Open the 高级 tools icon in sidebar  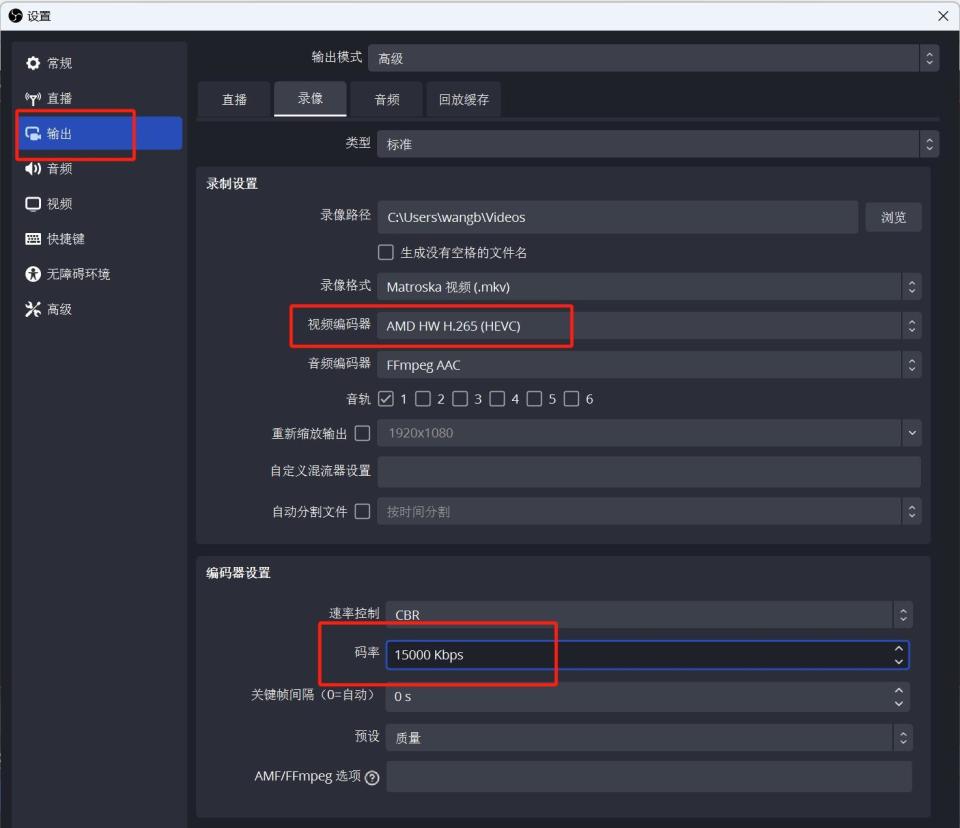pyautogui.click(x=33, y=309)
